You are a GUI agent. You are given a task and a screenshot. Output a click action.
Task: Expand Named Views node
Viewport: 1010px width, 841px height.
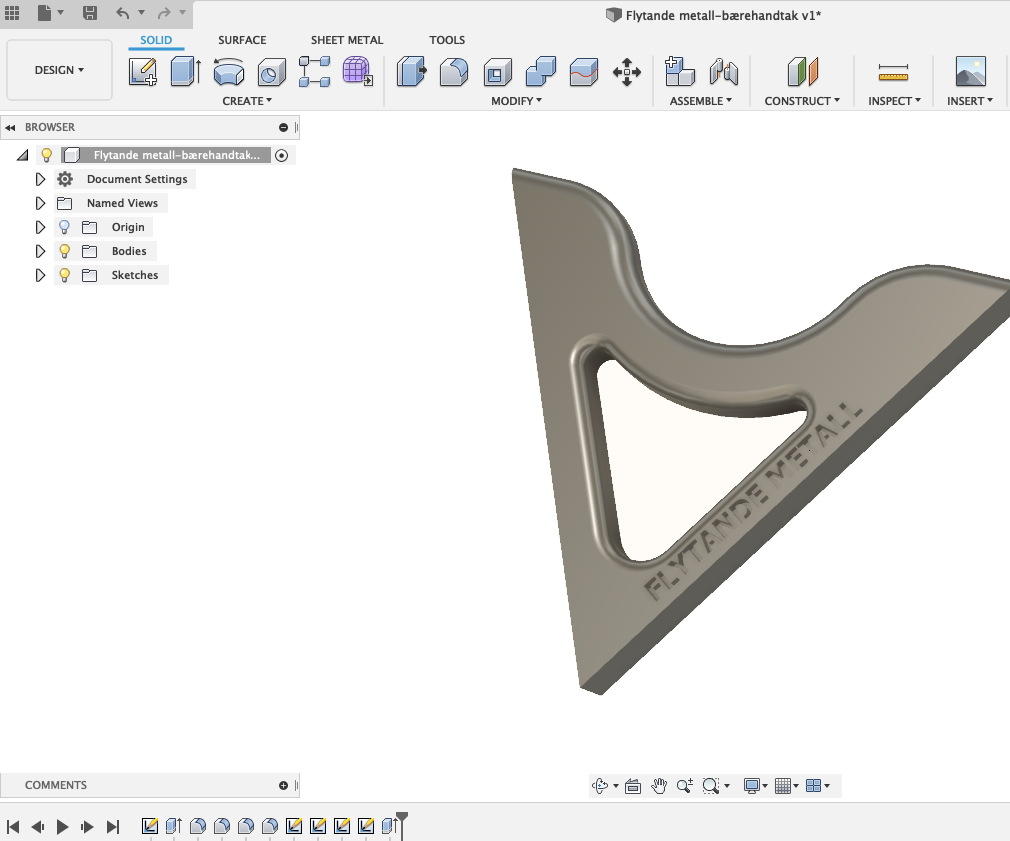point(40,203)
